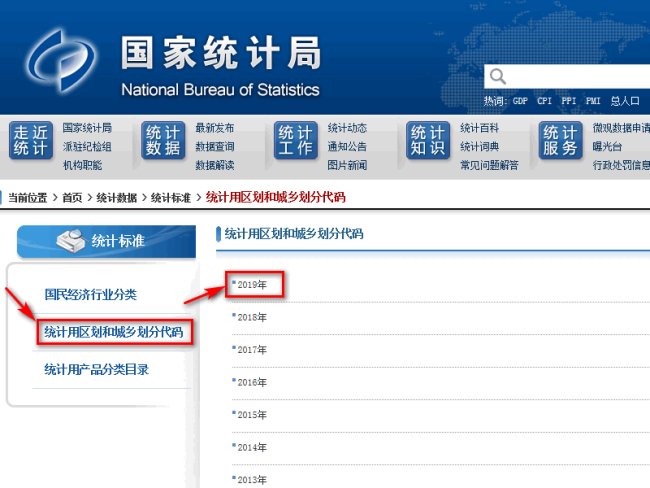Open the 2016年 code list link
The image size is (650, 488).
(252, 382)
